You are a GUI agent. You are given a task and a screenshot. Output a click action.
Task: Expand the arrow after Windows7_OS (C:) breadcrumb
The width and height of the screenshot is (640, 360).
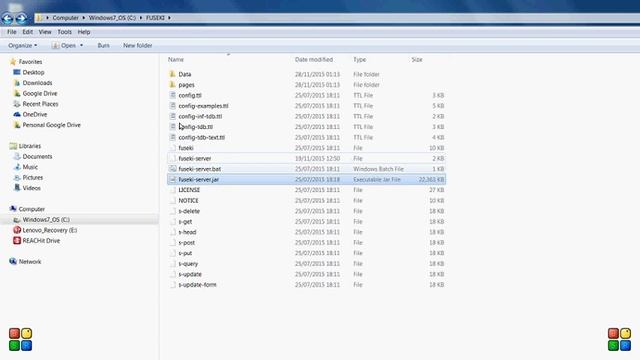141,18
